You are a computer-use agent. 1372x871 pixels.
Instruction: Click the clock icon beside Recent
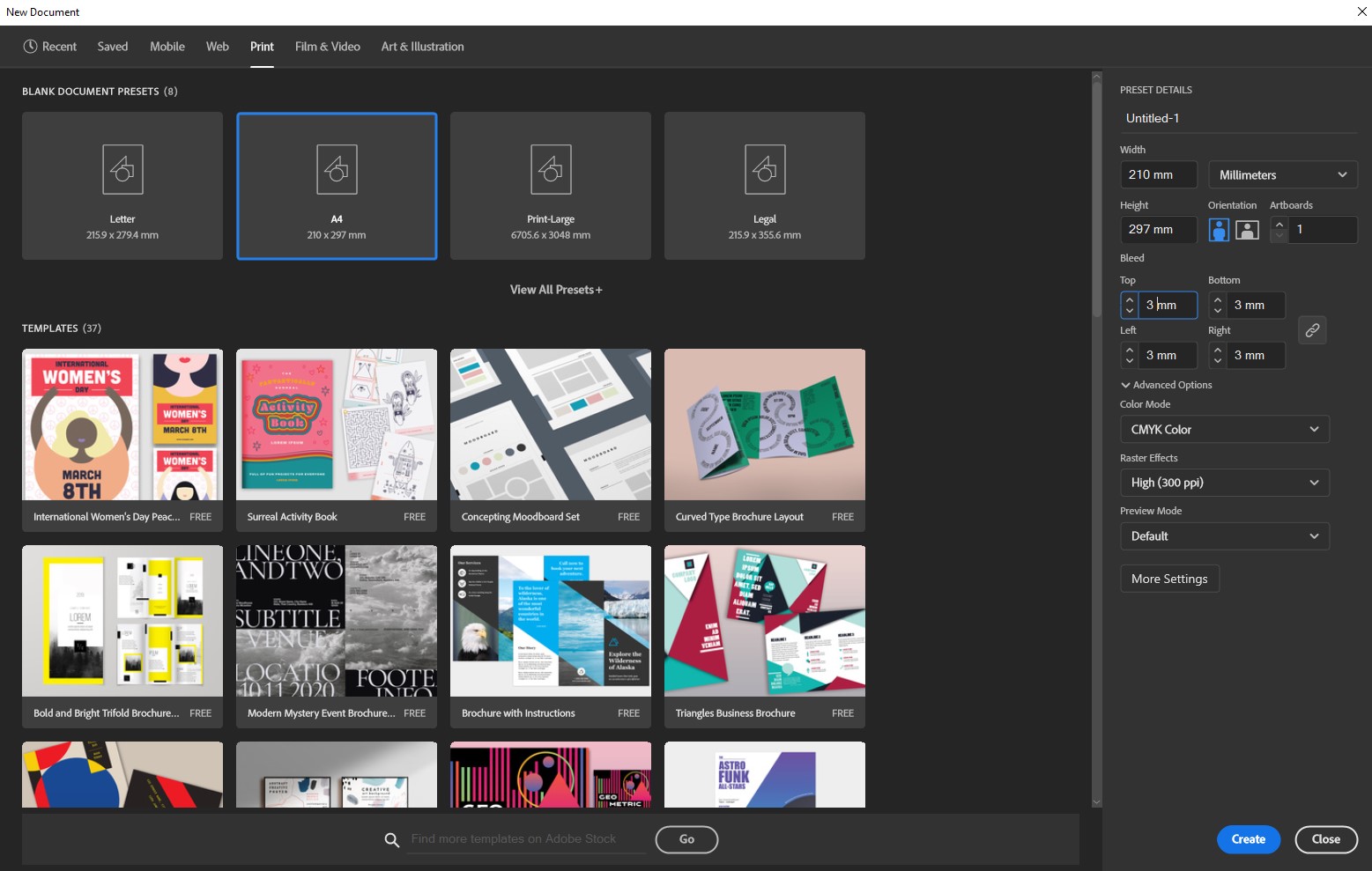(29, 46)
